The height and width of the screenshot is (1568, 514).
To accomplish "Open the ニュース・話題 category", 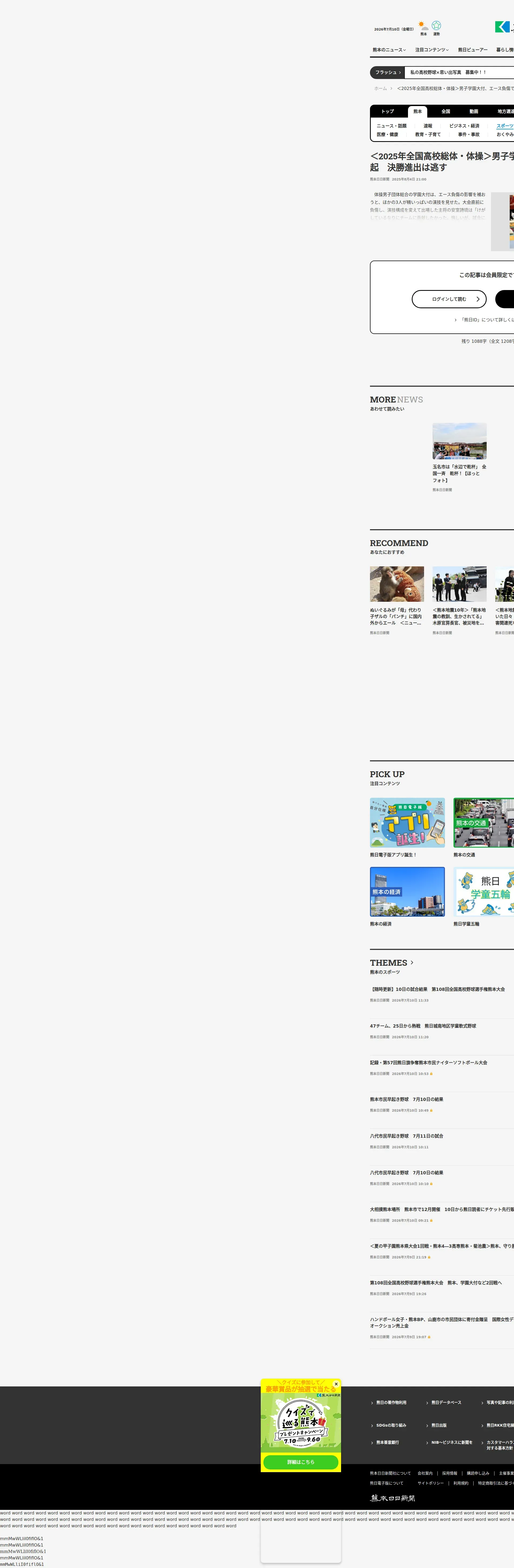I will click(x=392, y=126).
